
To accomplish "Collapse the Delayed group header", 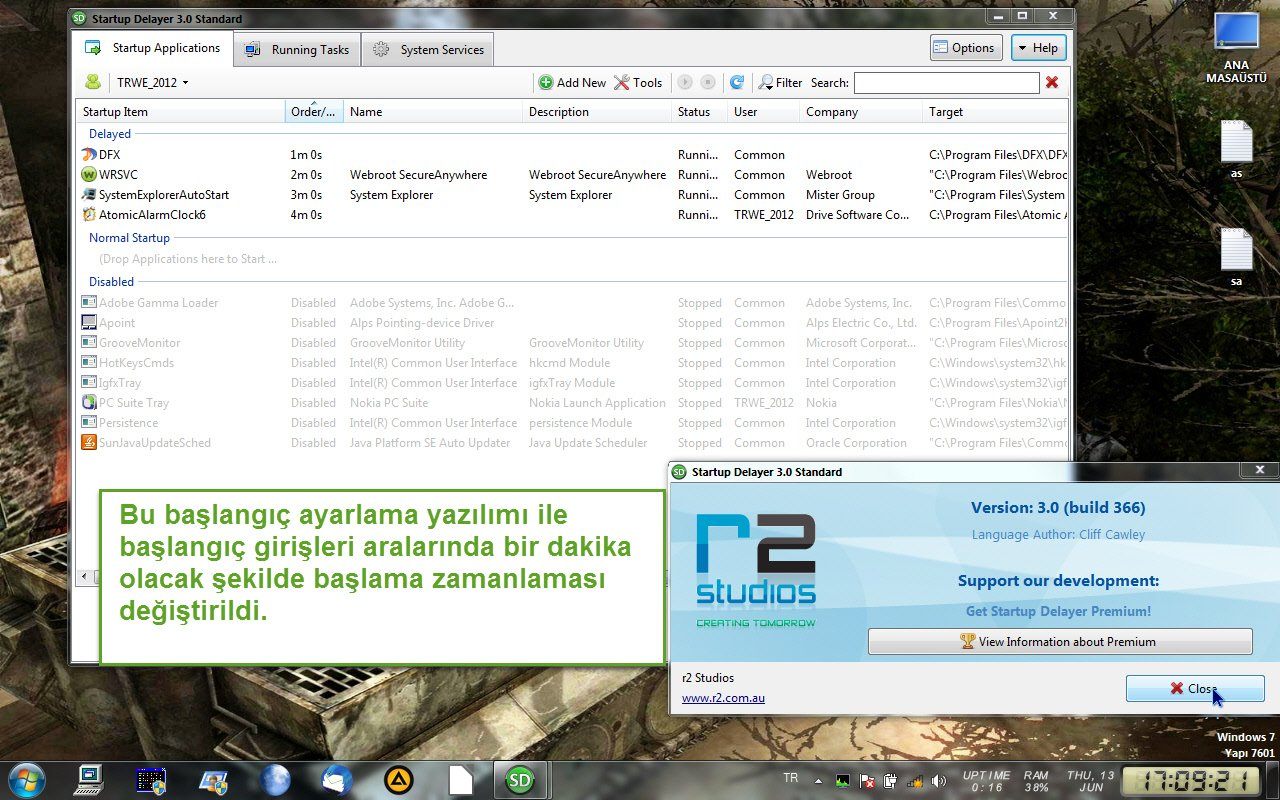I will 110,134.
